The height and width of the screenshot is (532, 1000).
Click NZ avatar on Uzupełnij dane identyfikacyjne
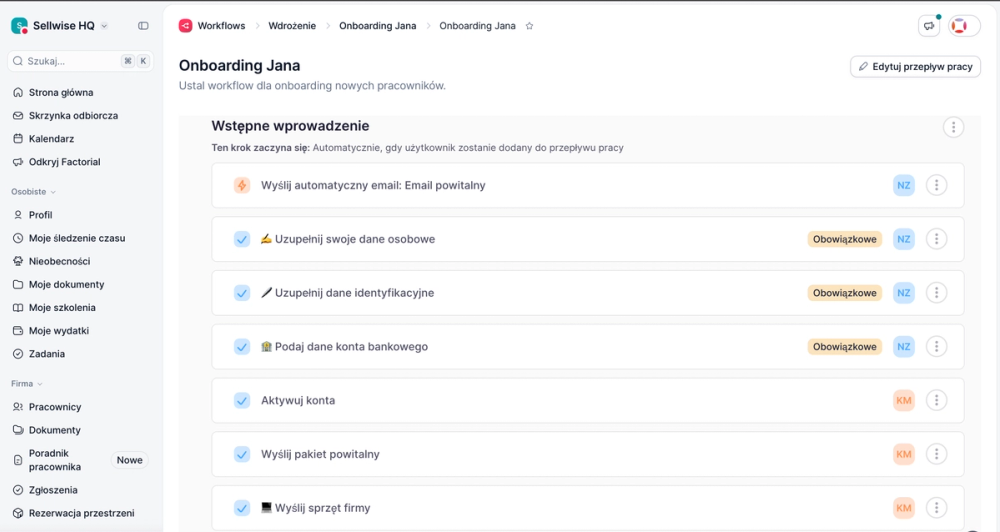[904, 293]
